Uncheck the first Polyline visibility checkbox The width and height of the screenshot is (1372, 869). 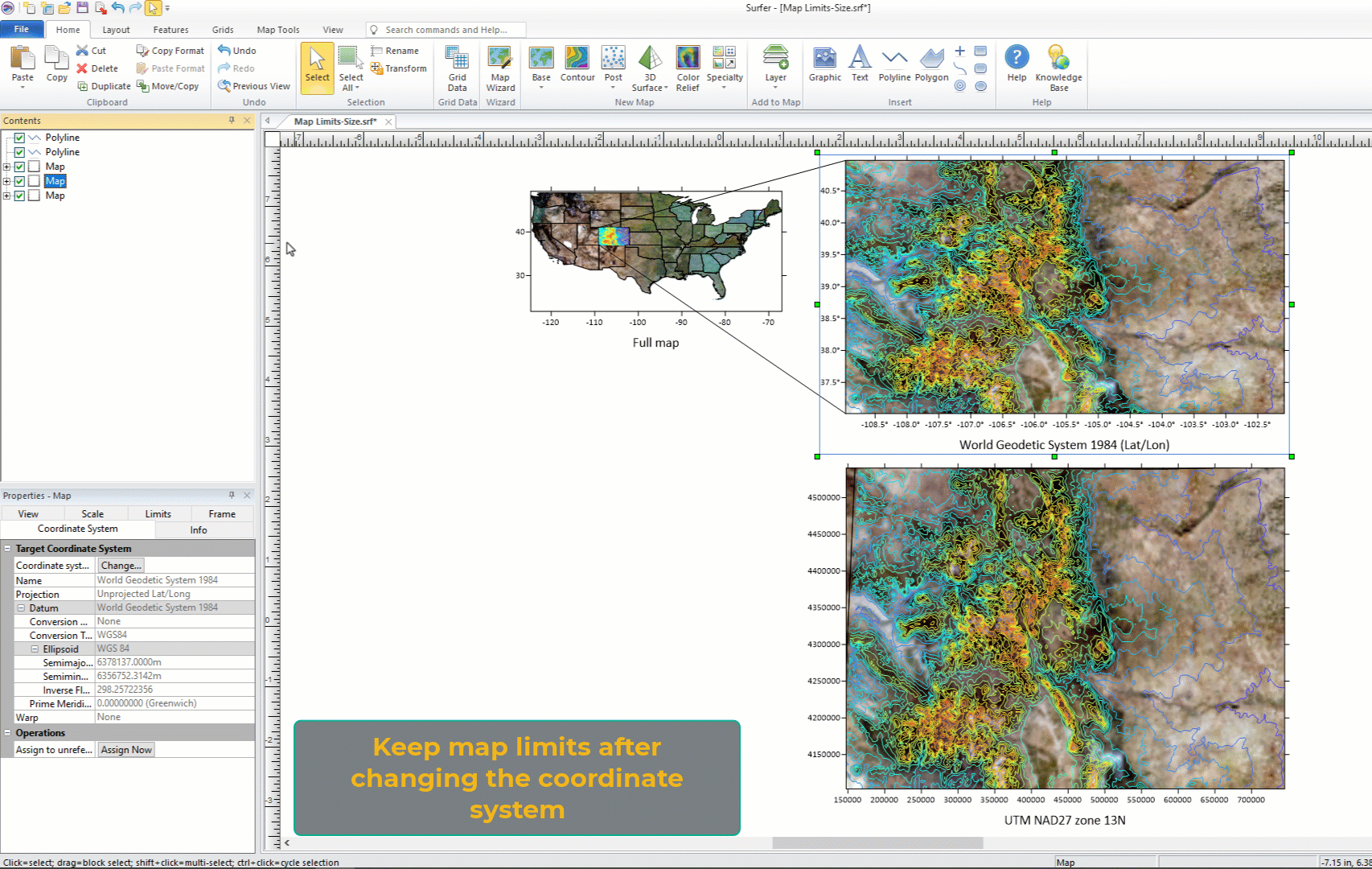19,138
